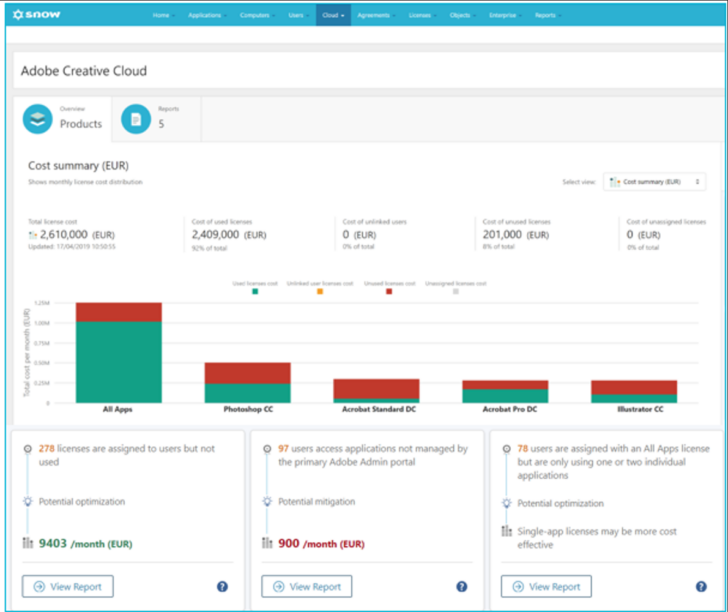Toggle Unassigned licenses cost legend swatch
728x612 pixels.
[456, 292]
